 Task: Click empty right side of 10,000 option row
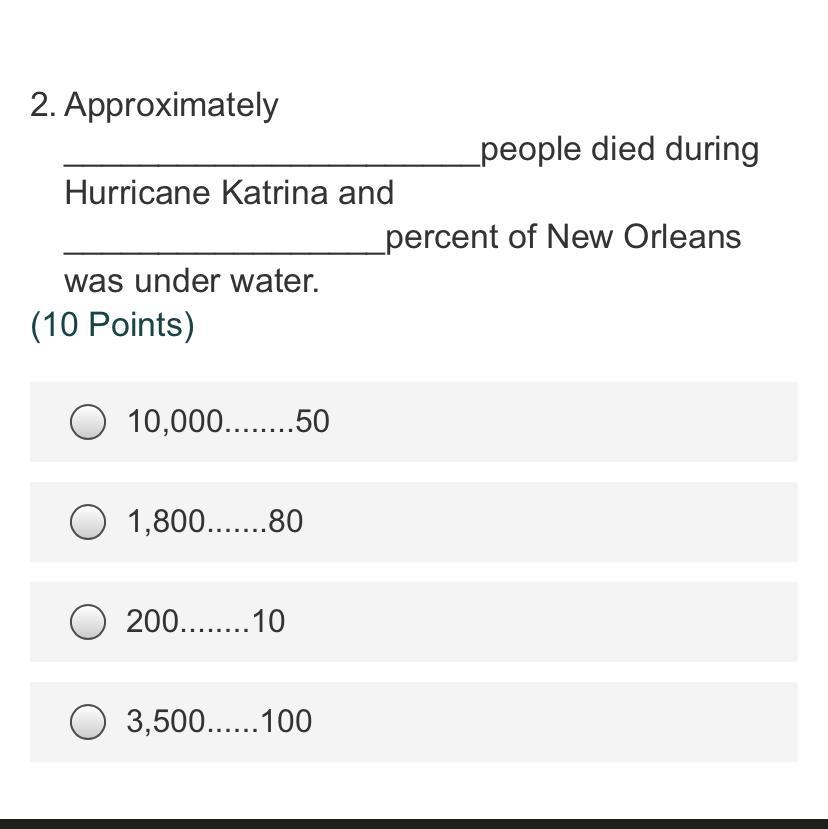[x=600, y=422]
